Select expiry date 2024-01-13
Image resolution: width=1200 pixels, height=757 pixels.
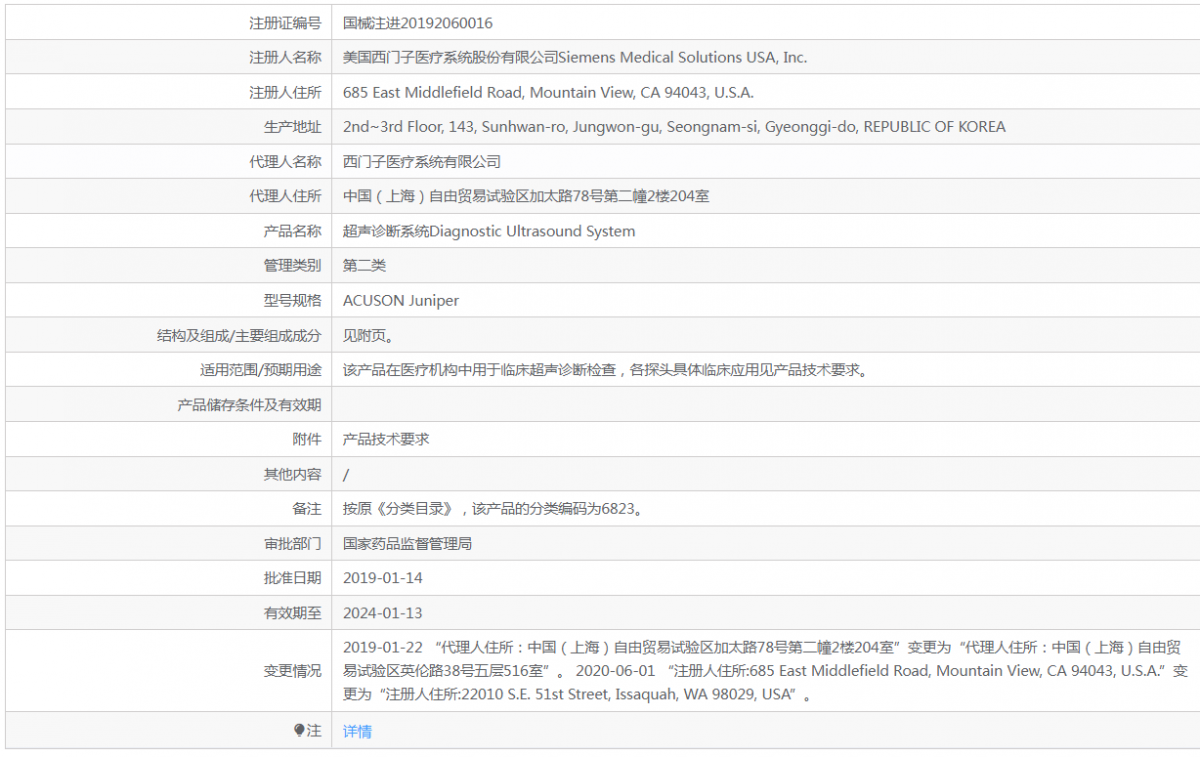click(x=383, y=613)
